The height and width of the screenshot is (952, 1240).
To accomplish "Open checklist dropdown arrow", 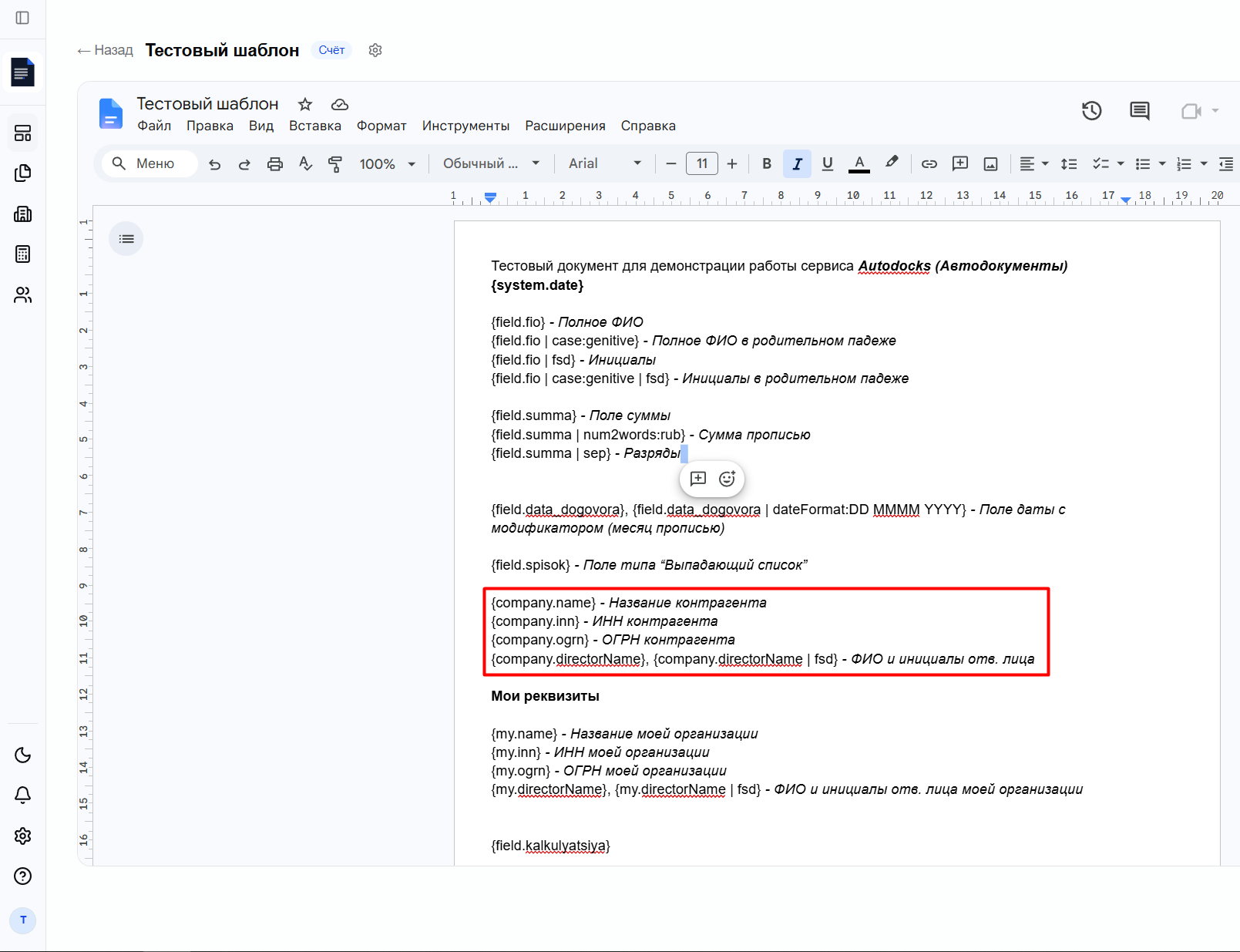I will pyautogui.click(x=1121, y=163).
